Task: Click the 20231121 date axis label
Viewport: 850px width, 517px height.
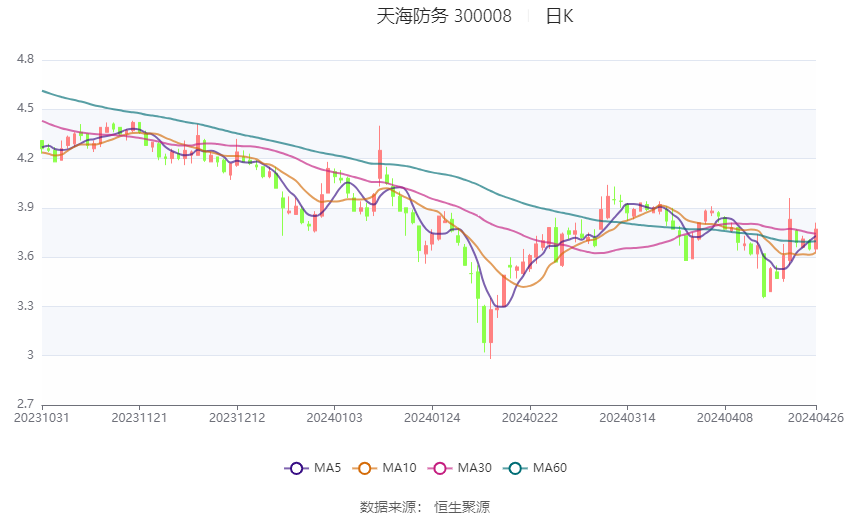Action: point(139,418)
